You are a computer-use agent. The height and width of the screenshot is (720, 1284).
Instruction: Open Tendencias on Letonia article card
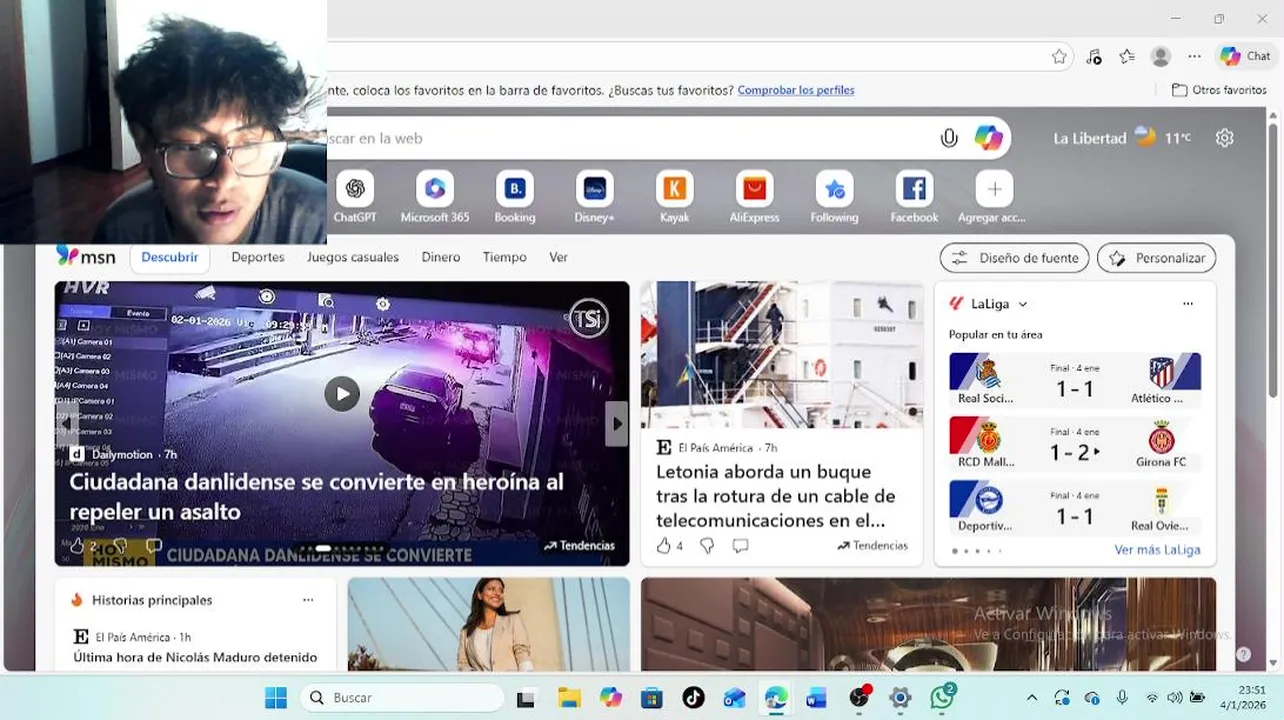(873, 546)
